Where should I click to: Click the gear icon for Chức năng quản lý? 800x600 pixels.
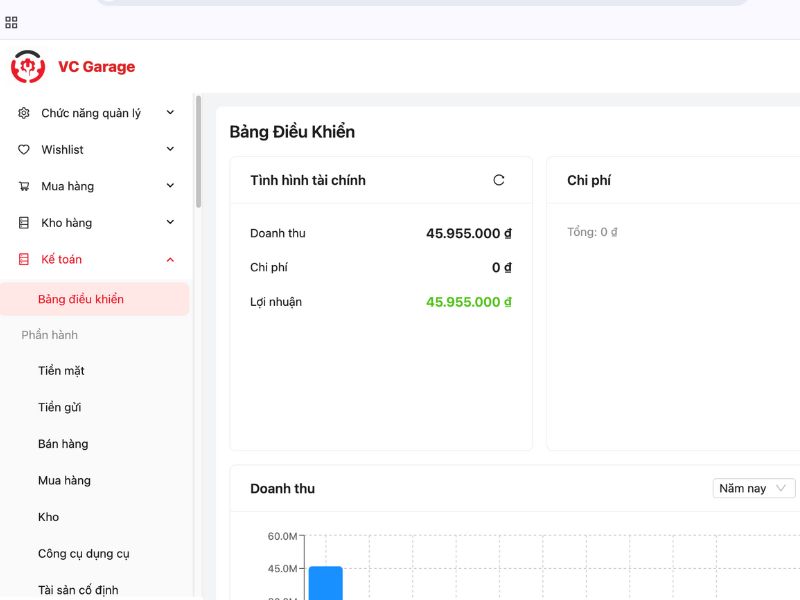tap(24, 113)
